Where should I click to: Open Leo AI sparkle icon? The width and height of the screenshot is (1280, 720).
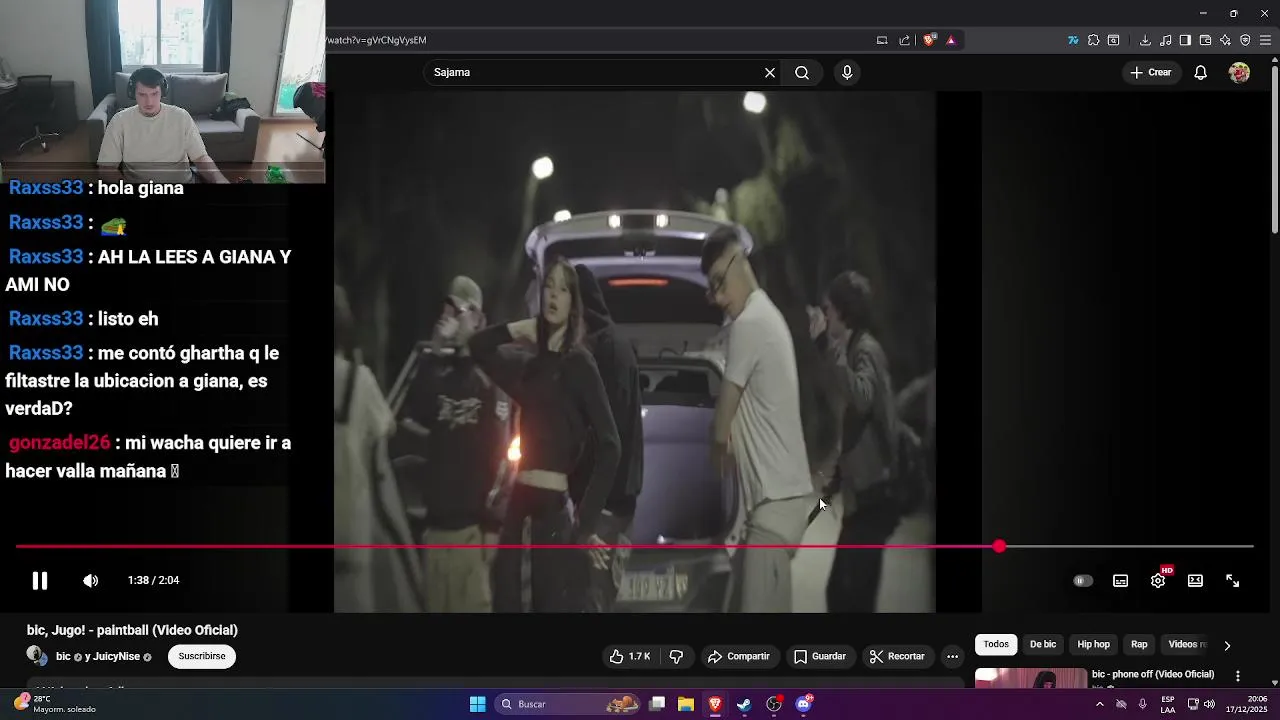click(1225, 41)
